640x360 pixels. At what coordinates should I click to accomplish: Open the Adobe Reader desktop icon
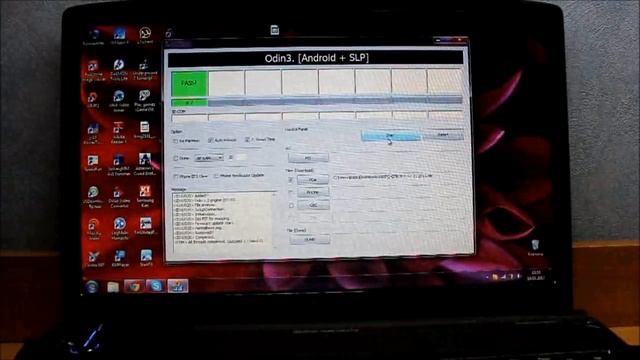point(119,133)
